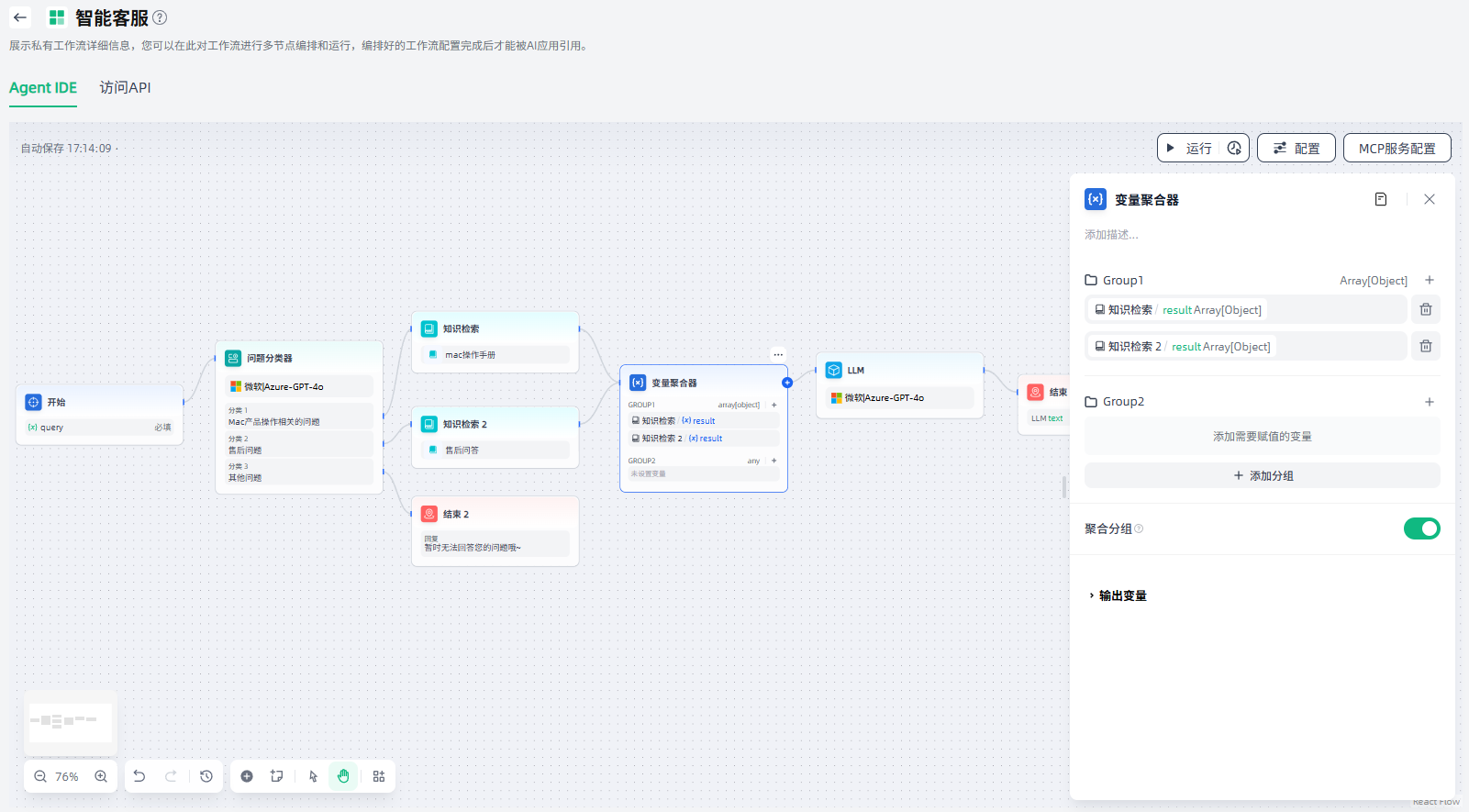1469x812 pixels.
Task: Add a variable to Group1 with plus
Action: pyautogui.click(x=1429, y=280)
